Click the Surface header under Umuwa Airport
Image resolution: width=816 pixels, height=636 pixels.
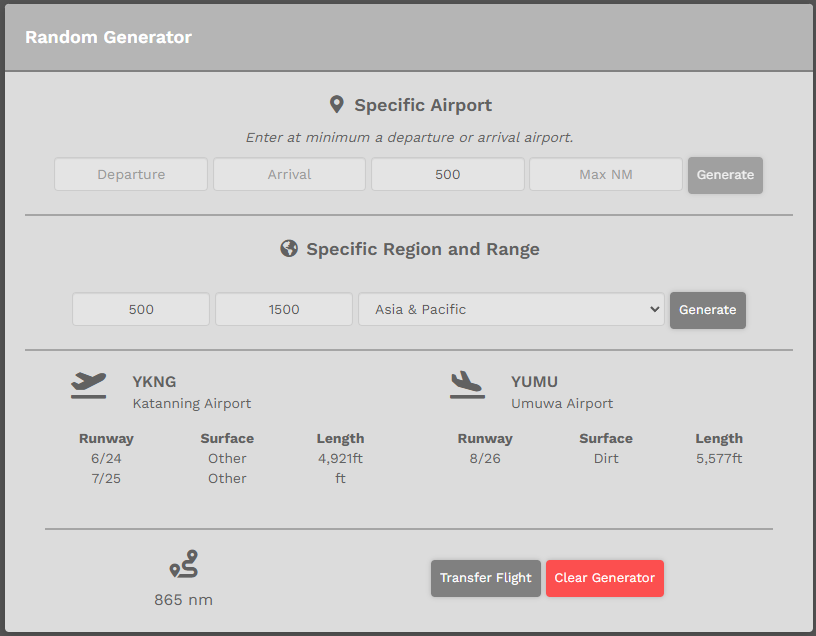click(606, 438)
